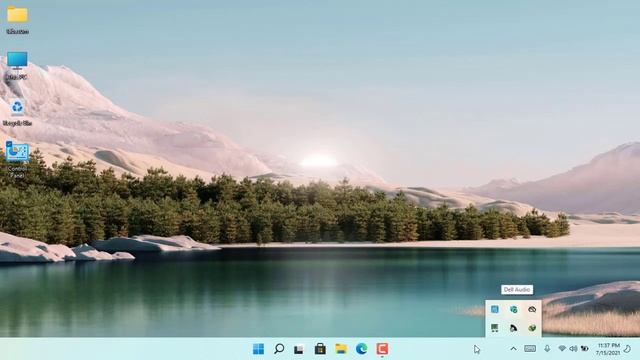
Task: Click the microphone tray icon
Action: (547, 349)
